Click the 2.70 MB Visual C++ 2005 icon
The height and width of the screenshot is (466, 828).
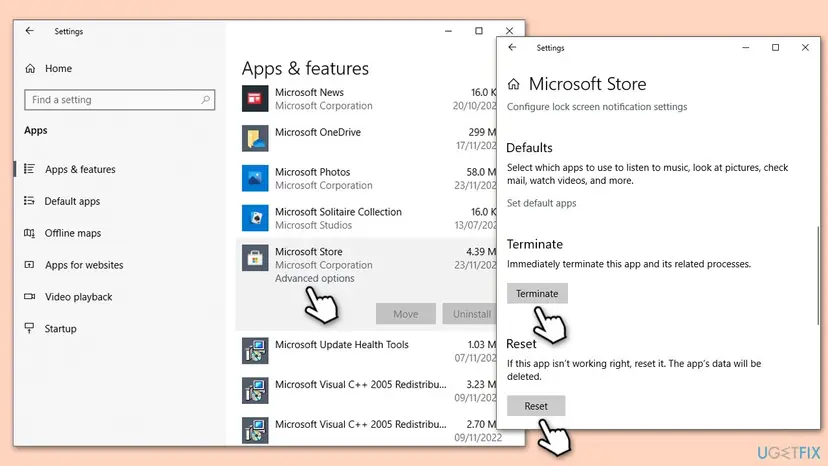click(255, 431)
